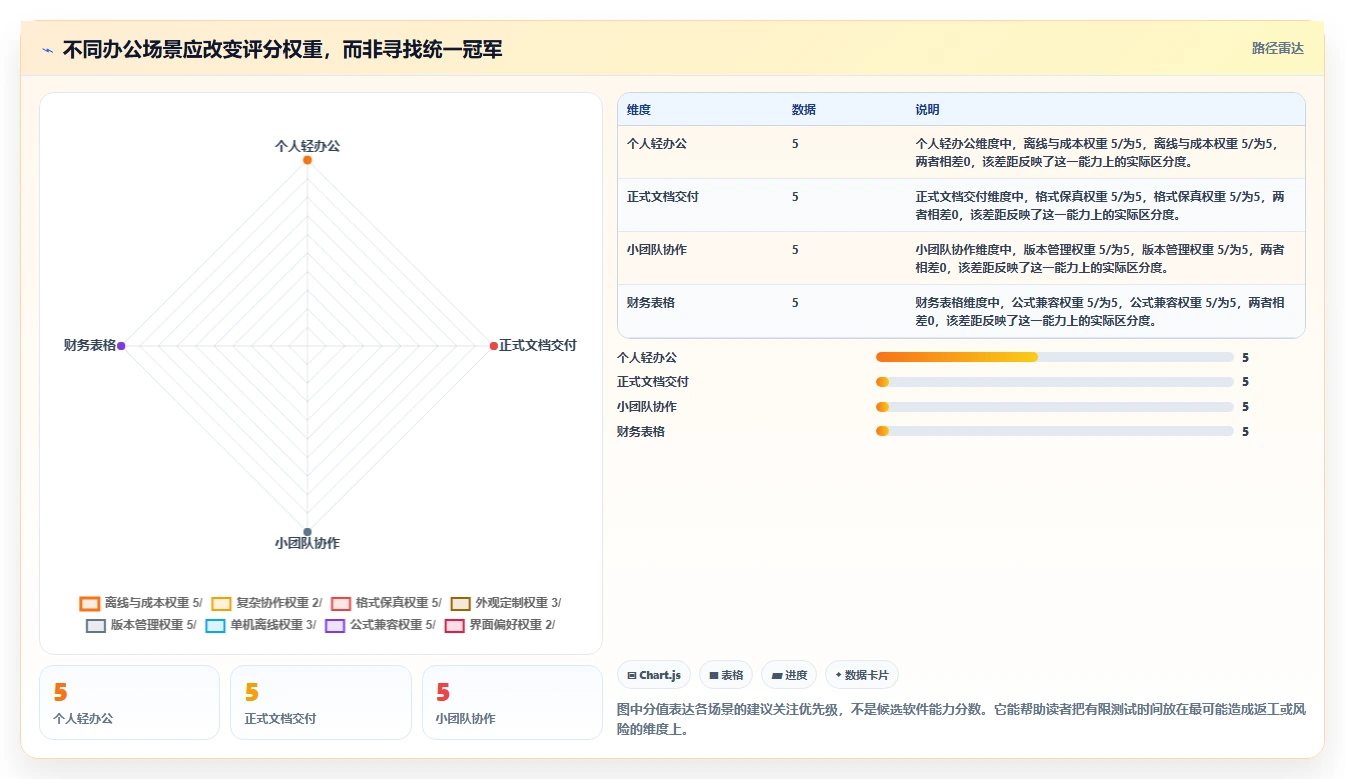
Task: Click the 小团队协作 progress bar
Action: [1055, 407]
